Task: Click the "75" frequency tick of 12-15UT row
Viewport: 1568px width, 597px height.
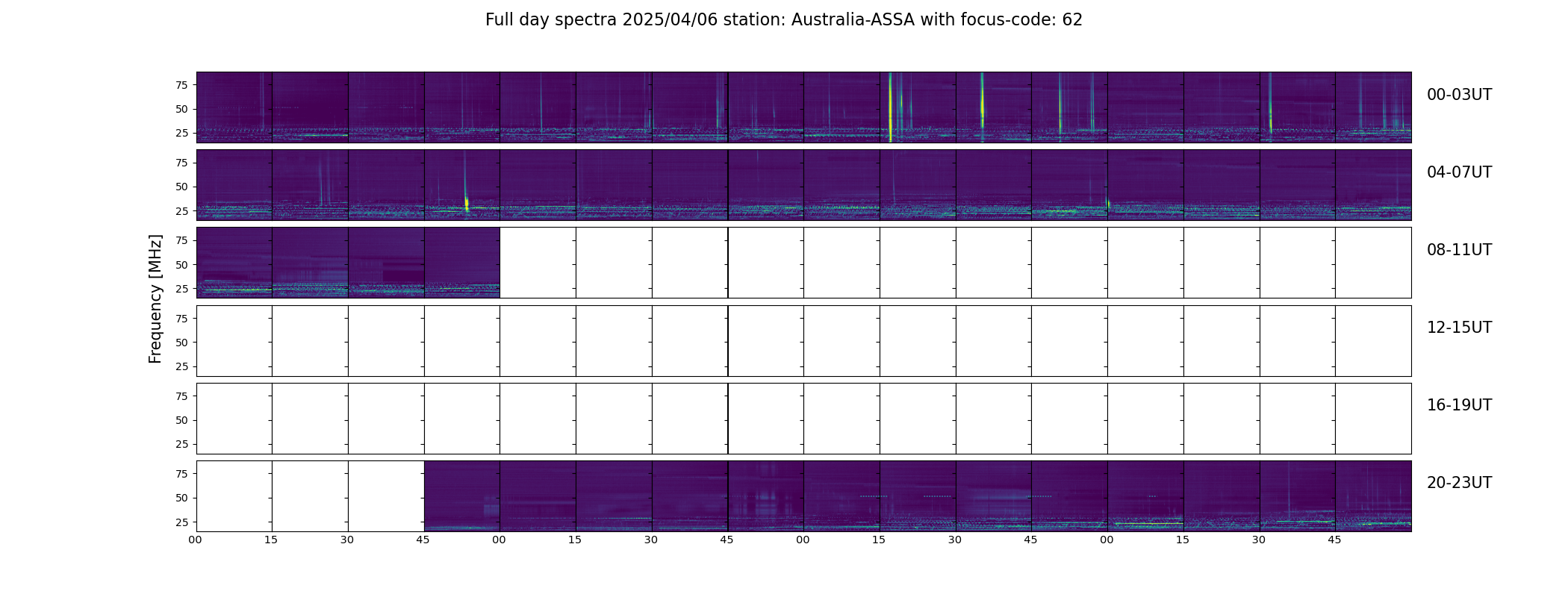Action: pos(182,319)
